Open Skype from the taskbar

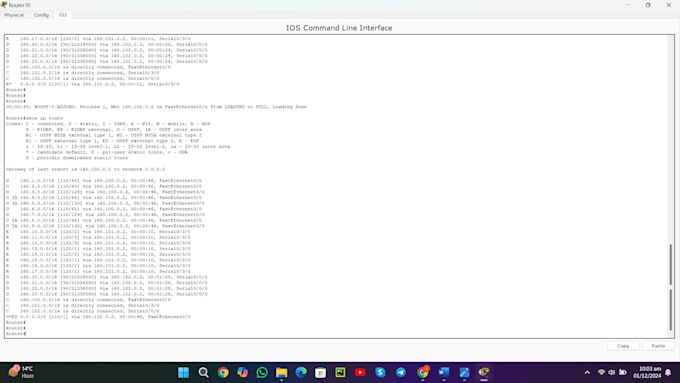[x=380, y=372]
